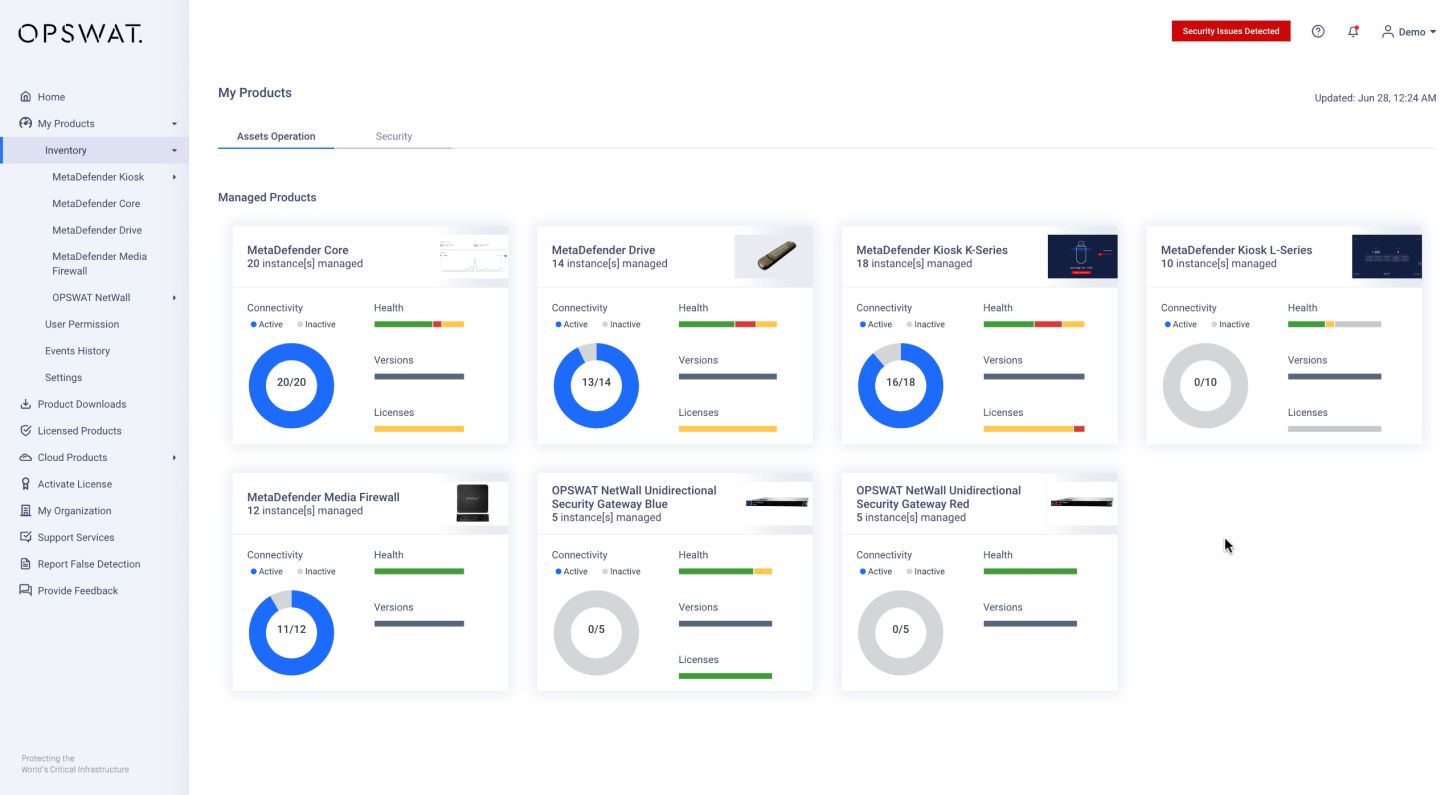Image resolution: width=1453 pixels, height=795 pixels.
Task: Click the Product Downloads download icon
Action: [x=26, y=404]
